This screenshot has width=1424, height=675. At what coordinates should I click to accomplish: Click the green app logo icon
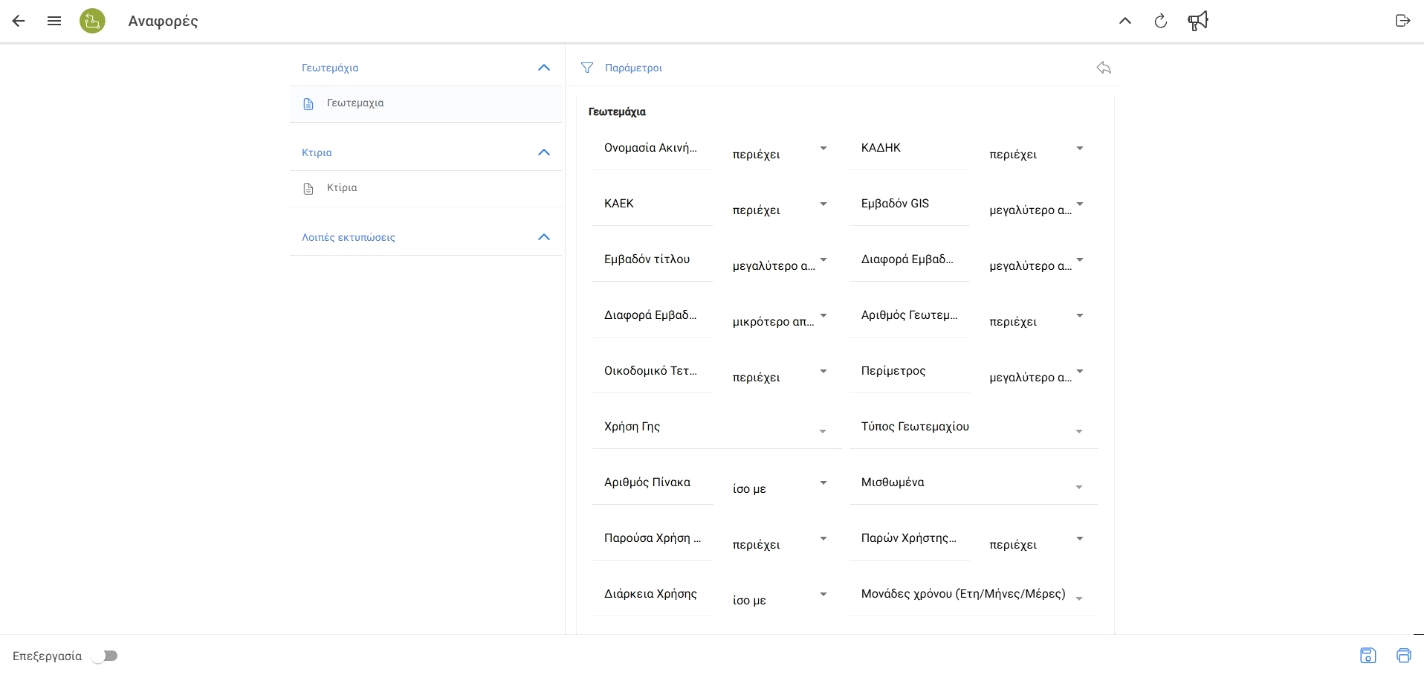92,21
